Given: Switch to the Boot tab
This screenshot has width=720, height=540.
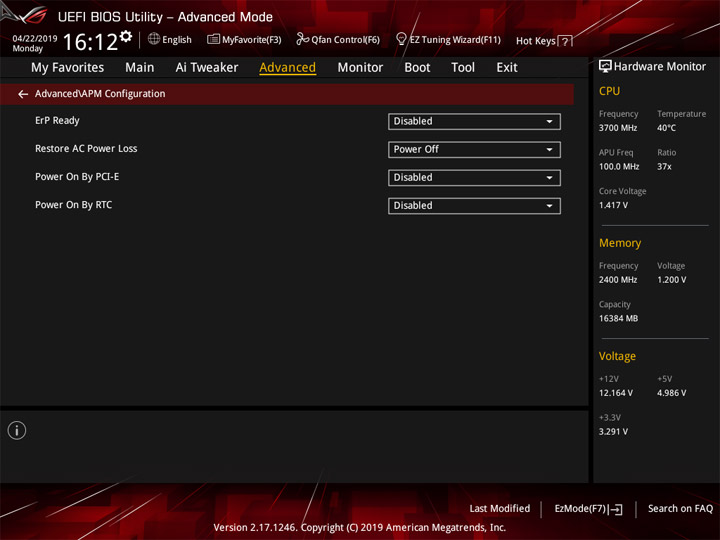Looking at the screenshot, I should (x=417, y=68).
